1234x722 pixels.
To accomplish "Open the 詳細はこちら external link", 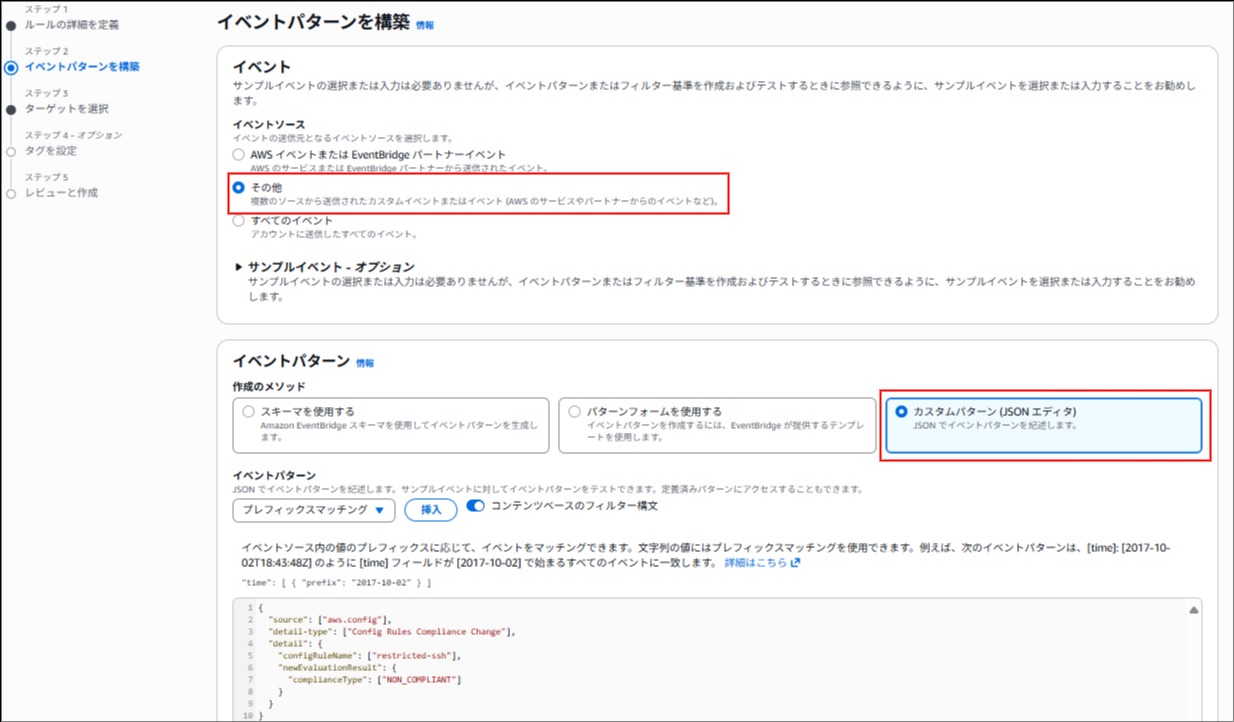I will [755, 563].
